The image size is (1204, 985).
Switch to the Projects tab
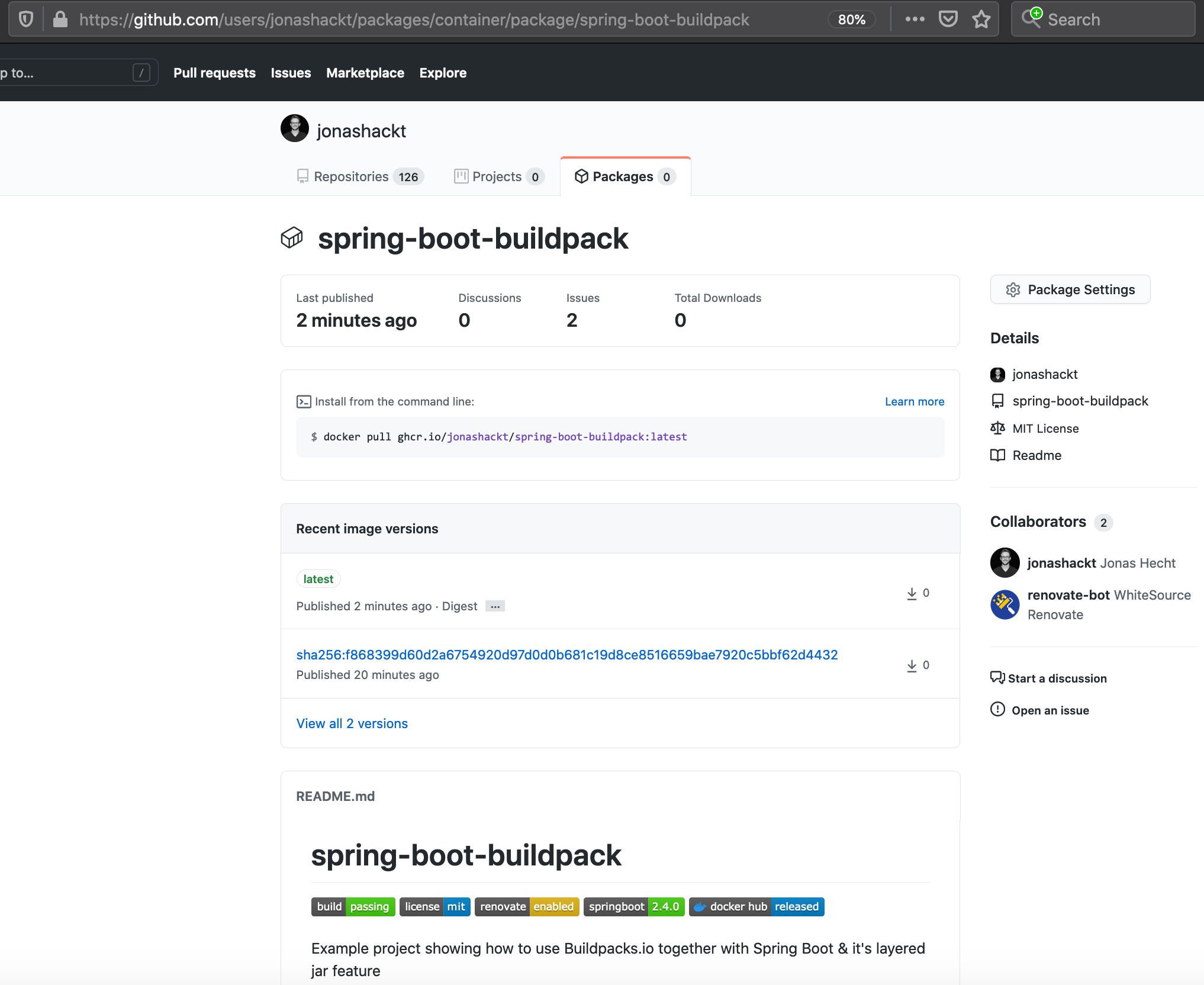[x=498, y=176]
